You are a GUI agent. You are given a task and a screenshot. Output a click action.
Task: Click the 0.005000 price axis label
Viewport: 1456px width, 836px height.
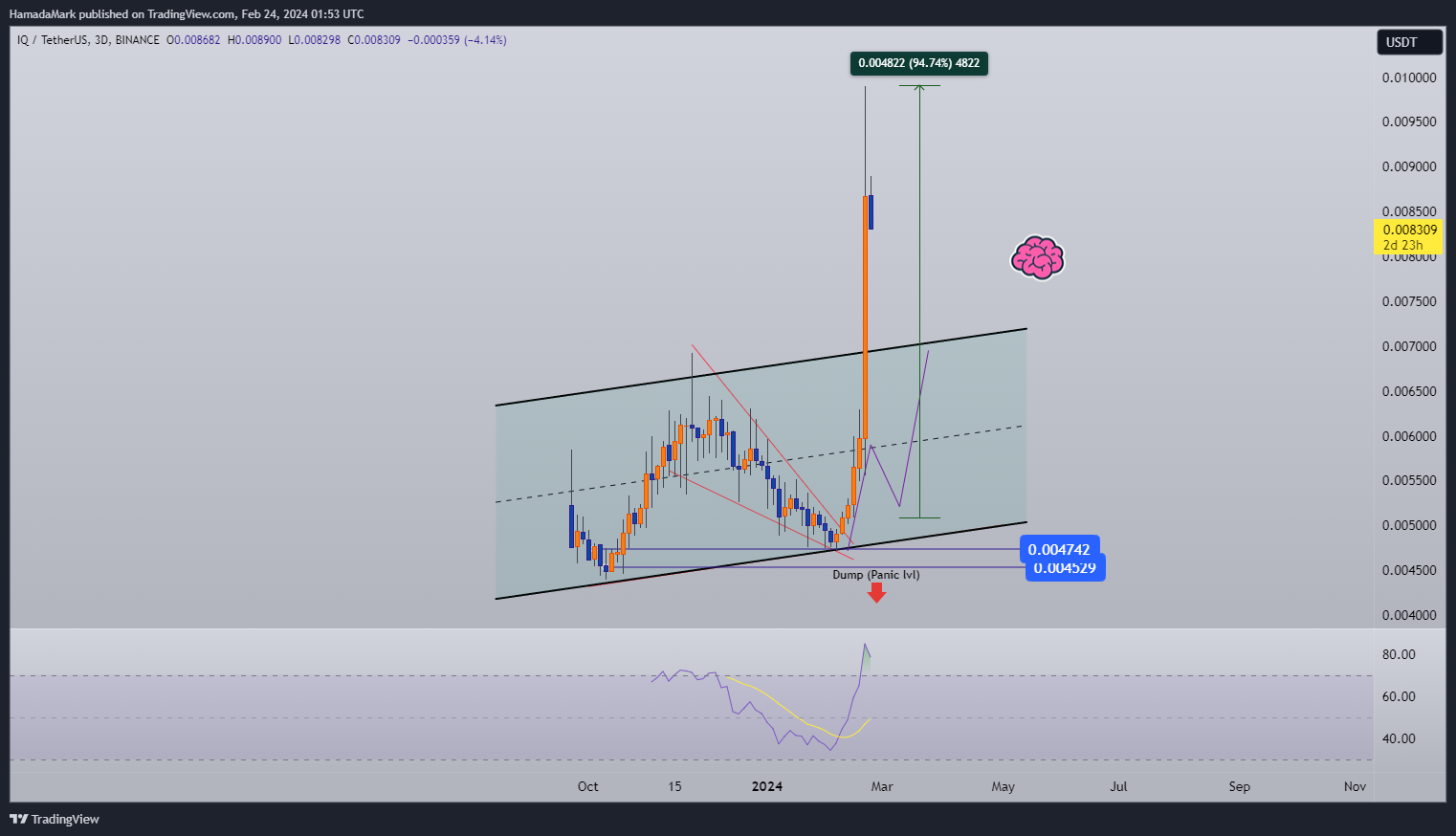tap(1409, 525)
